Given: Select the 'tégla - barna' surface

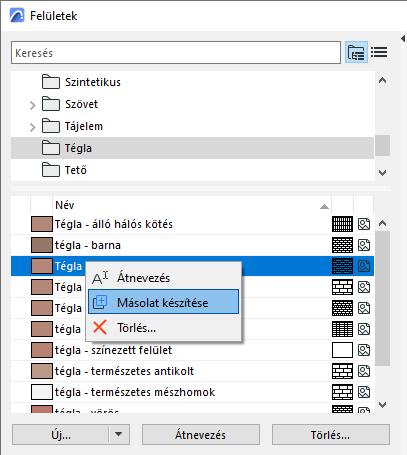Looking at the screenshot, I should pyautogui.click(x=192, y=245).
